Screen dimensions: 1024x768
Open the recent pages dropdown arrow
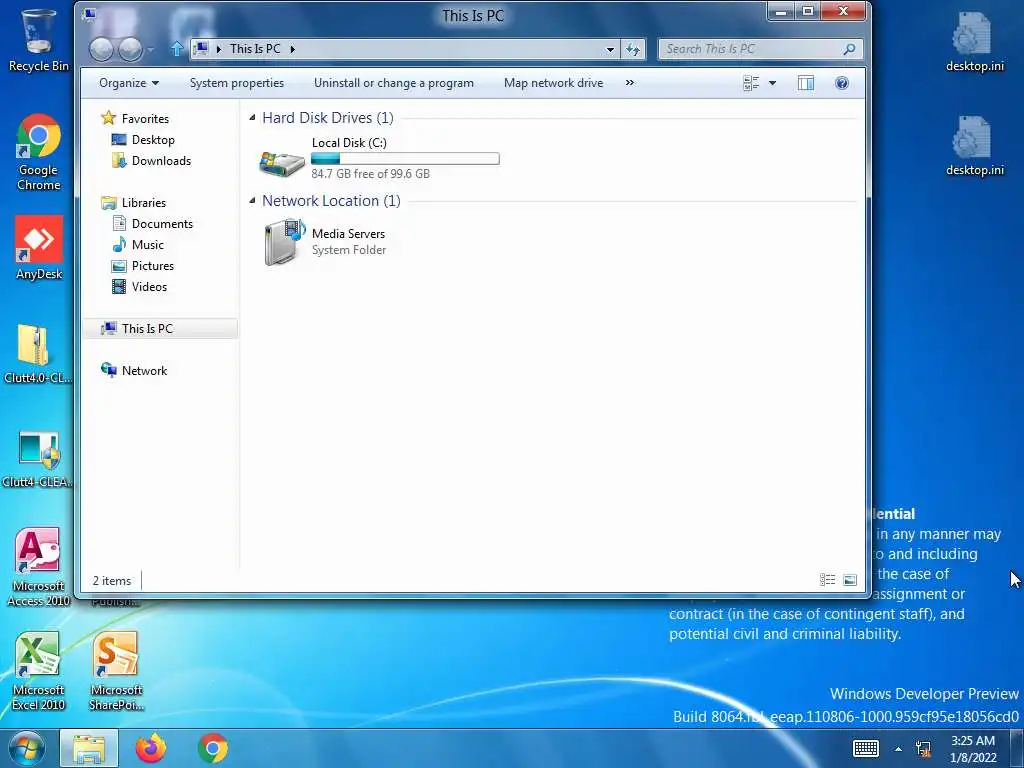coord(150,49)
